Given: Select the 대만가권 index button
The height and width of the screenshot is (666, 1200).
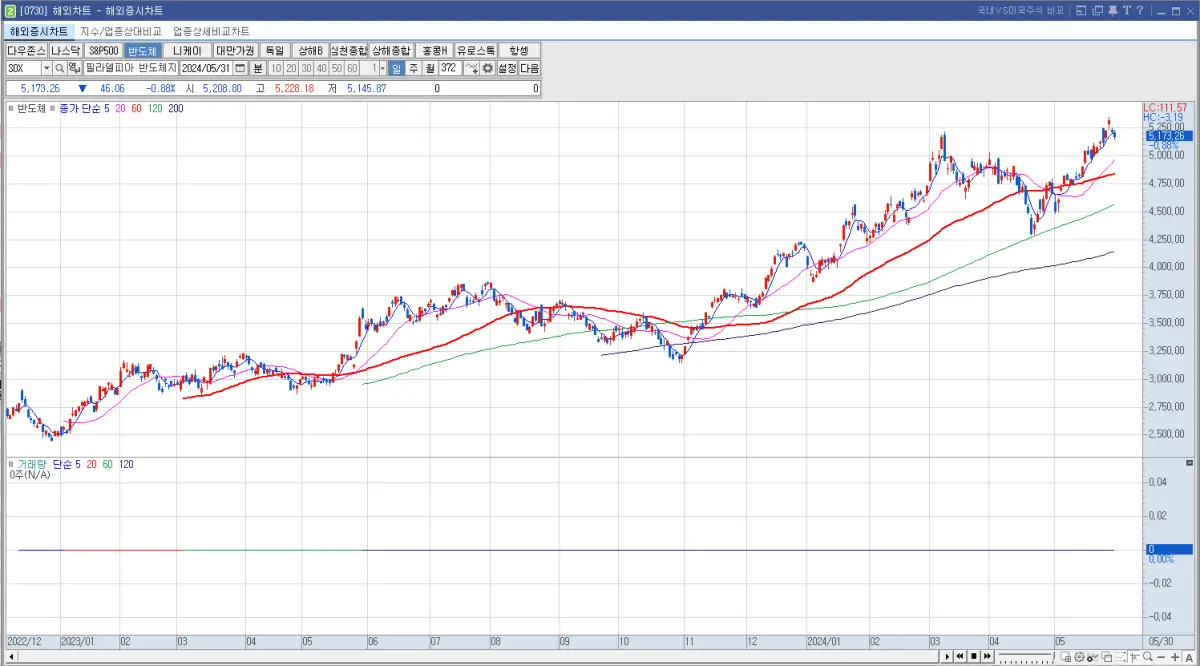Looking at the screenshot, I should click(235, 50).
